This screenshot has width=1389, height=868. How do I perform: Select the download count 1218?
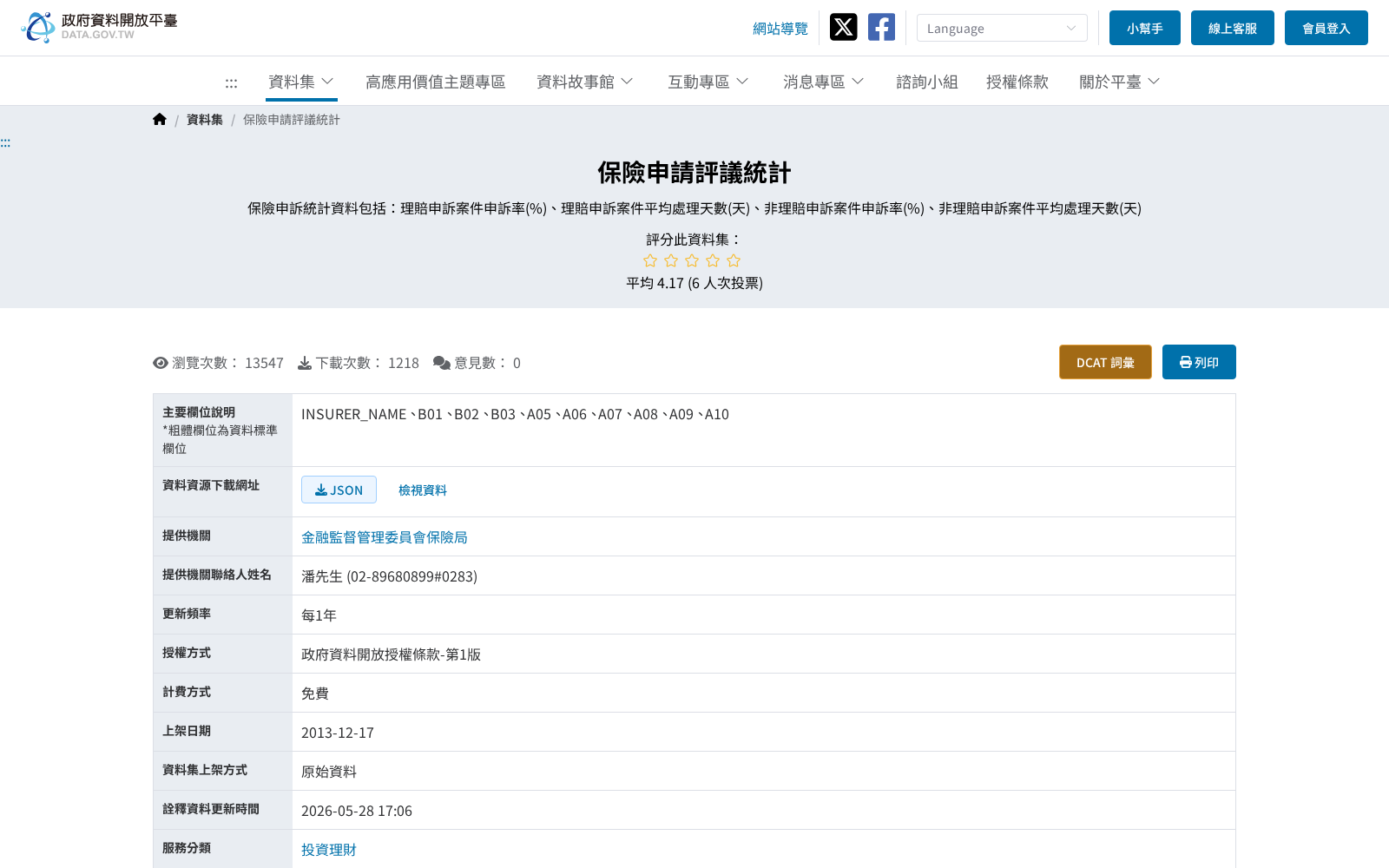tap(404, 363)
